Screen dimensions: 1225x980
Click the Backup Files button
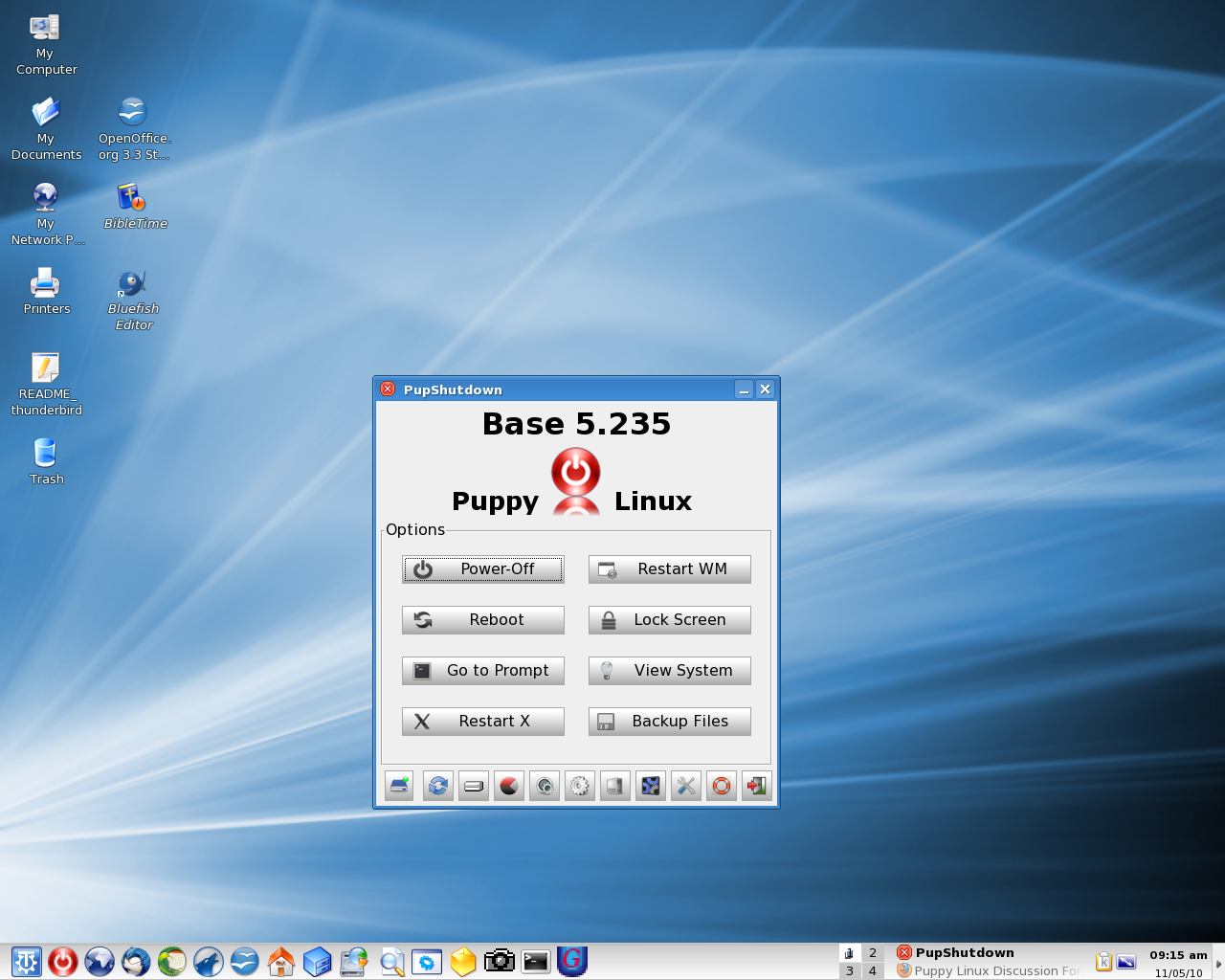pos(669,721)
